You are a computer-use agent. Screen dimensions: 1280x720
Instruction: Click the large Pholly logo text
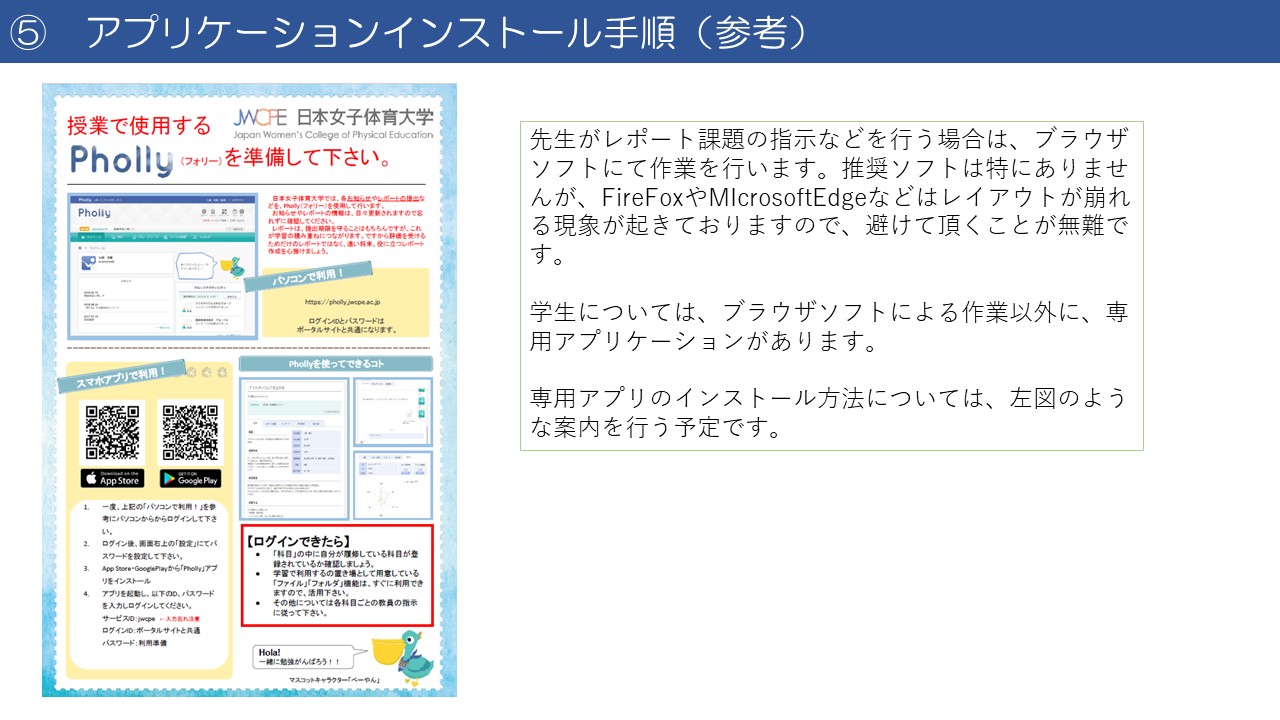pos(122,160)
